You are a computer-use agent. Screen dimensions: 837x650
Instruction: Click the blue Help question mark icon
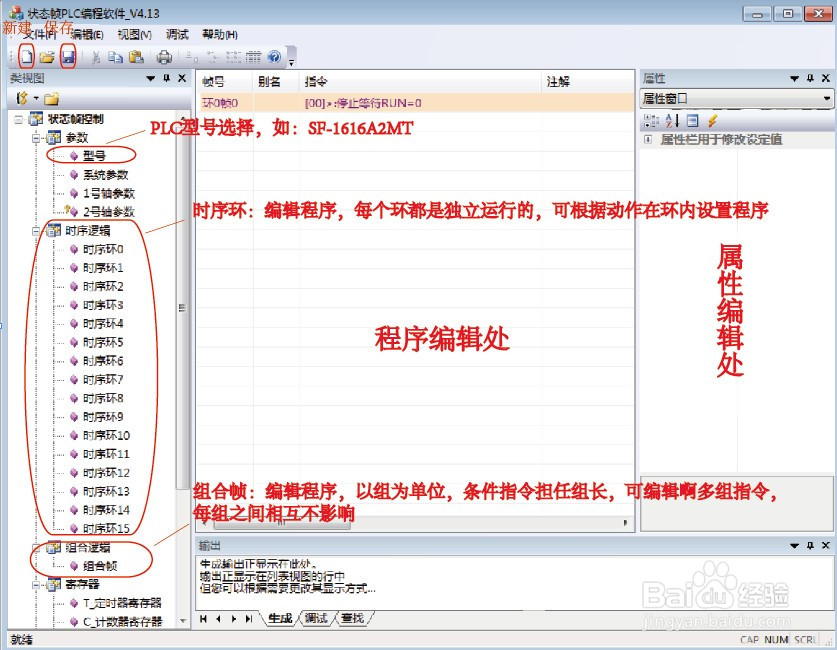(274, 56)
